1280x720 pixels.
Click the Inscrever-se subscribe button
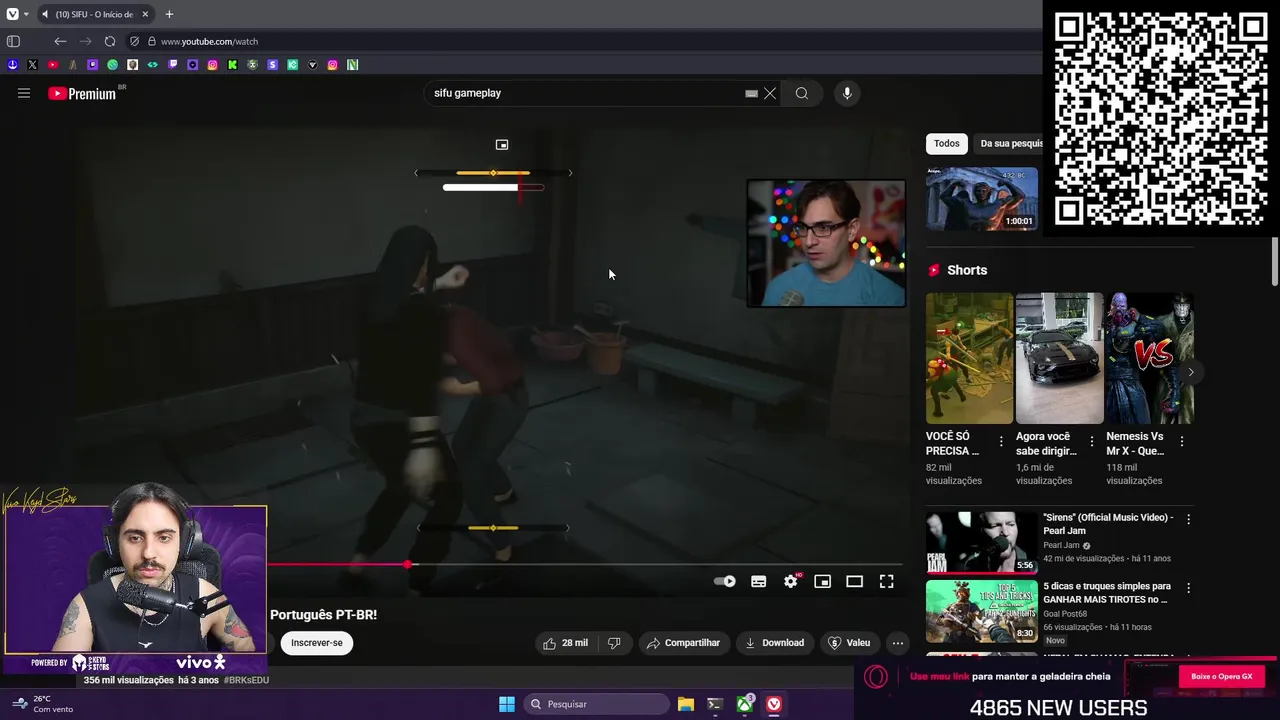pos(317,643)
